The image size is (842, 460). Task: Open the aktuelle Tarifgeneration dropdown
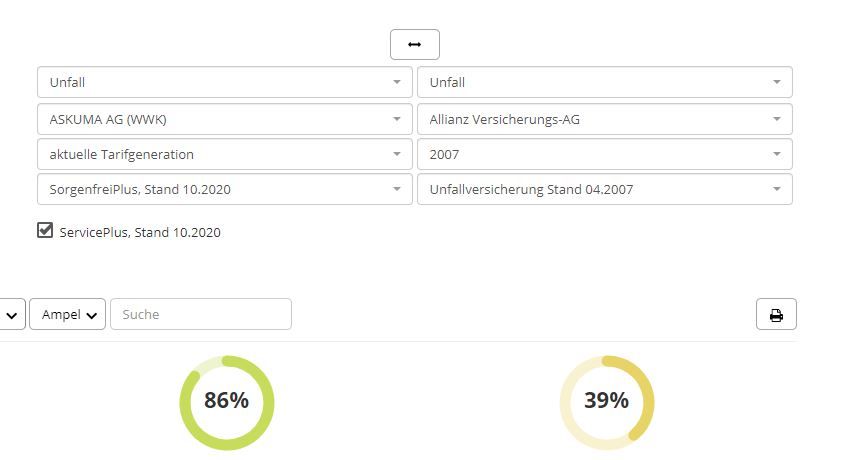click(224, 155)
